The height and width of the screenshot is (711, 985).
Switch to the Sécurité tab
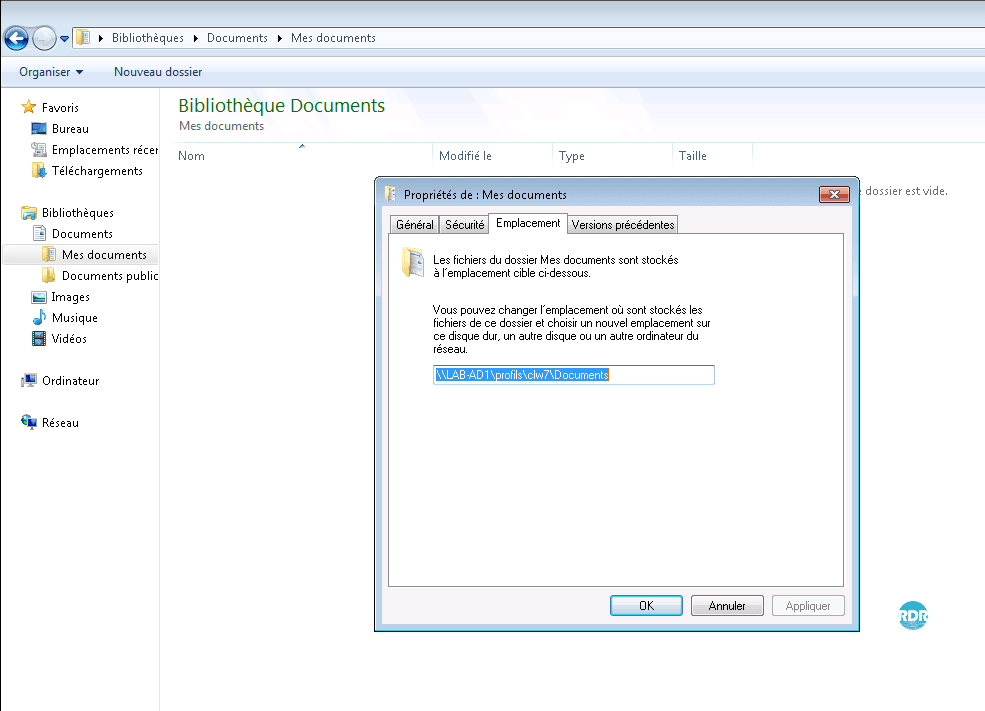coord(464,225)
